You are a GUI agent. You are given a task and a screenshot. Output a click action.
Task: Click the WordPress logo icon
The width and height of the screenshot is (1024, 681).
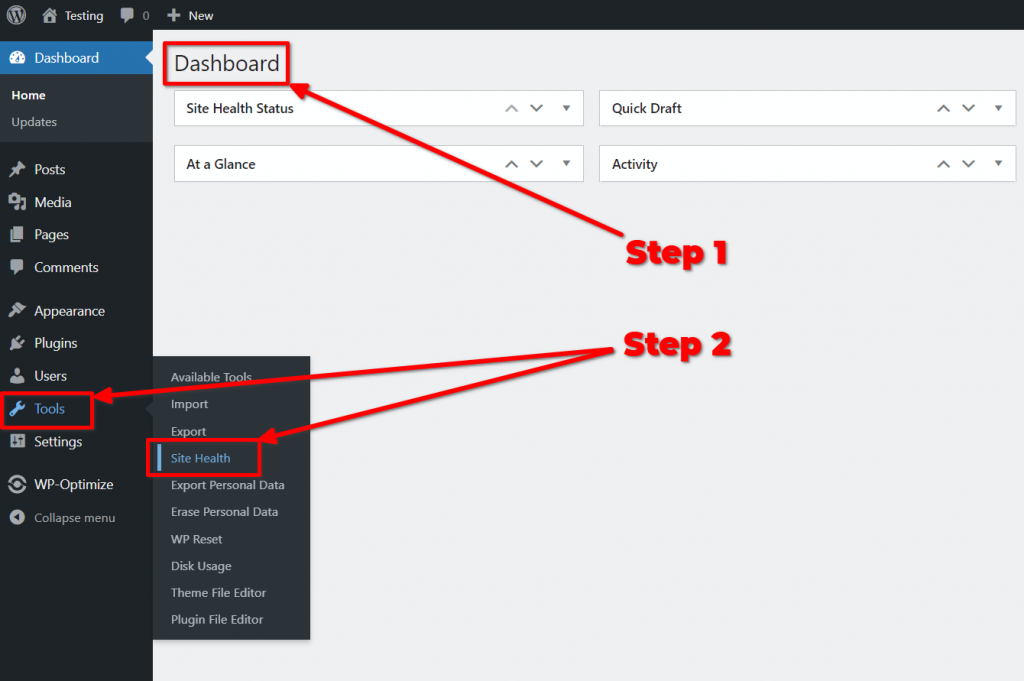pos(16,15)
